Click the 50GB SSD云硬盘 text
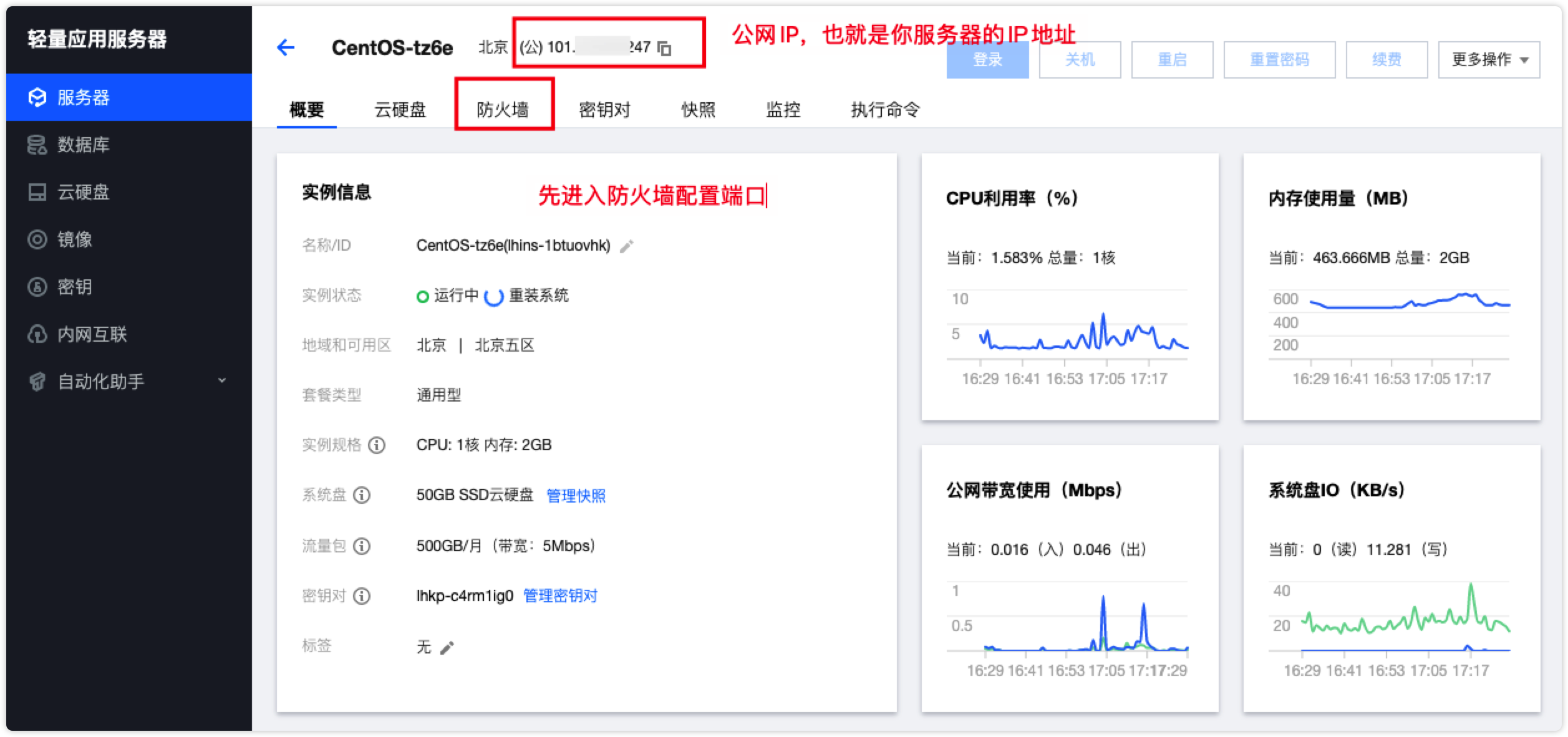Image resolution: width=1568 pixels, height=737 pixels. coord(475,495)
